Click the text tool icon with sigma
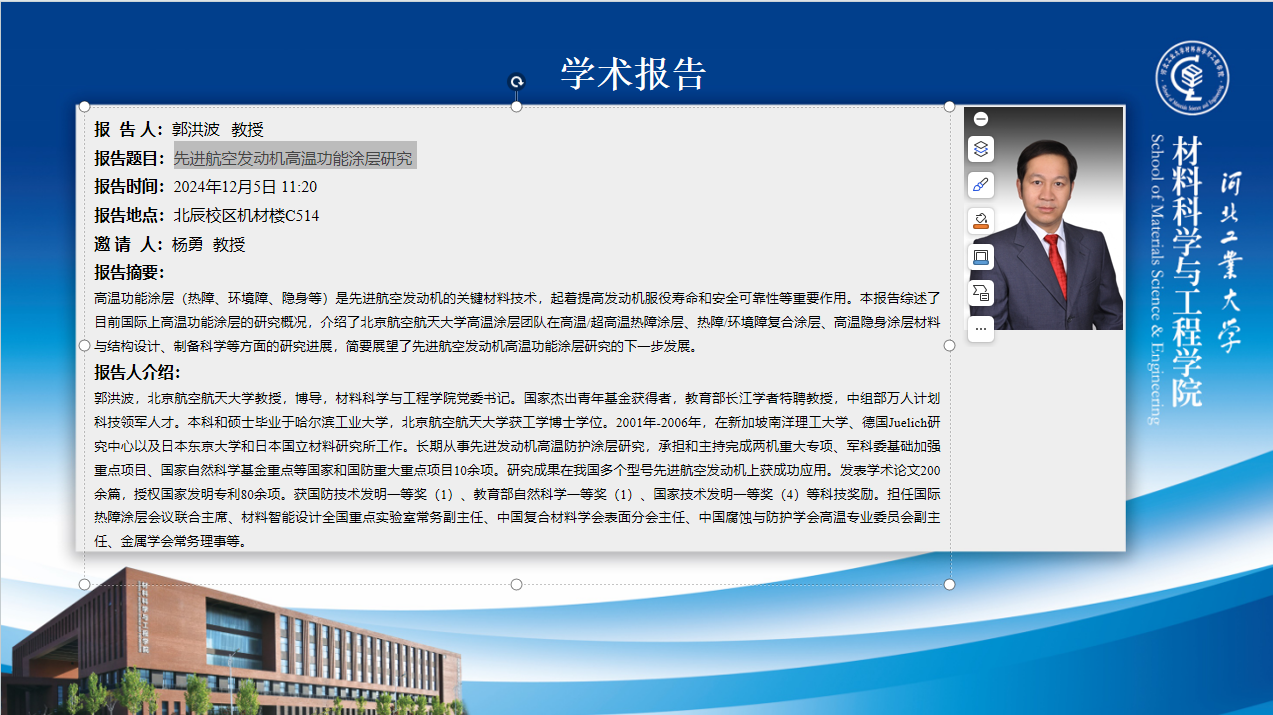Viewport: 1273px width, 715px height. tap(981, 292)
